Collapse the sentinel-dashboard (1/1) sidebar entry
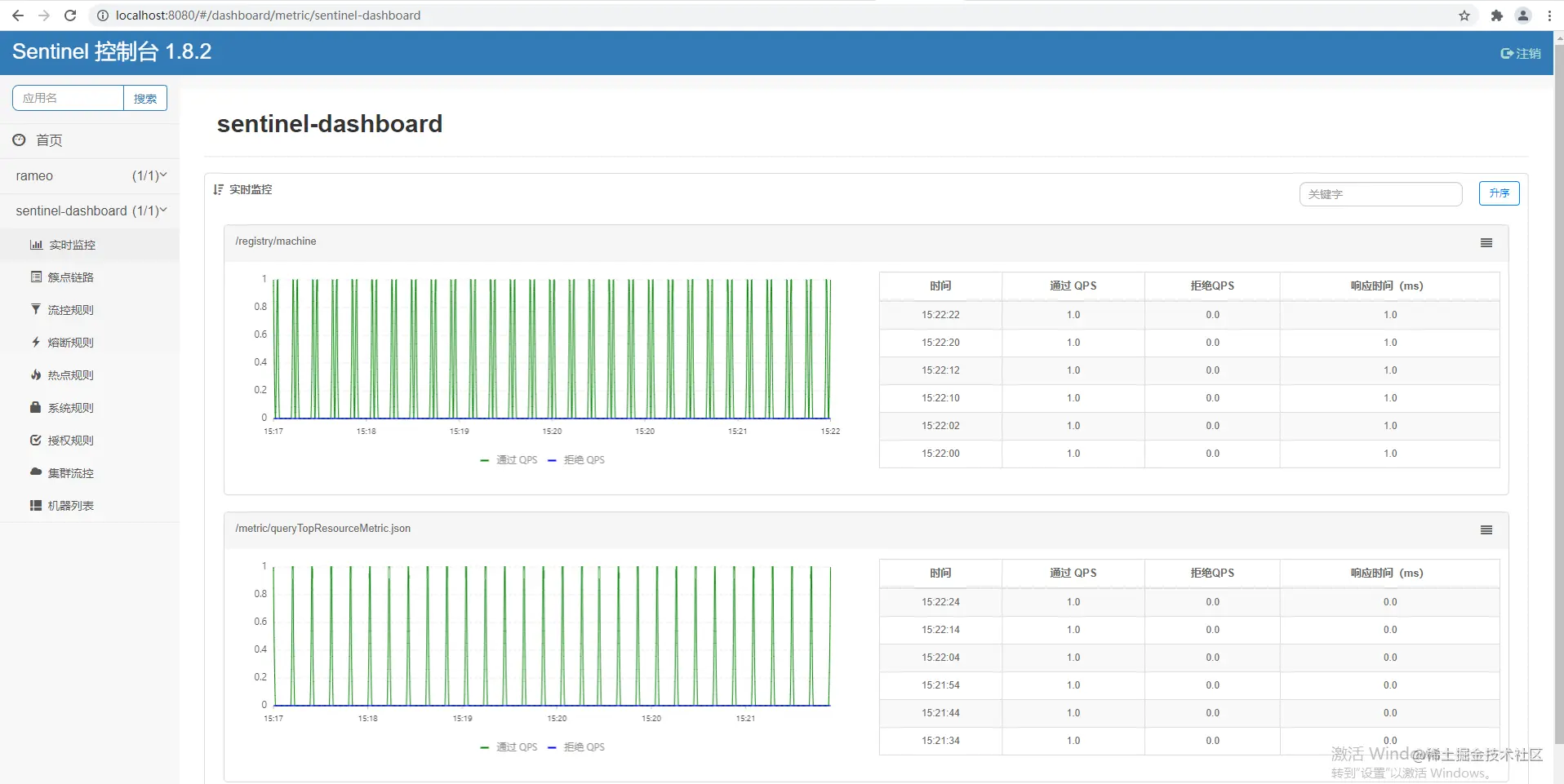Viewport: 1564px width, 784px height. [x=90, y=210]
